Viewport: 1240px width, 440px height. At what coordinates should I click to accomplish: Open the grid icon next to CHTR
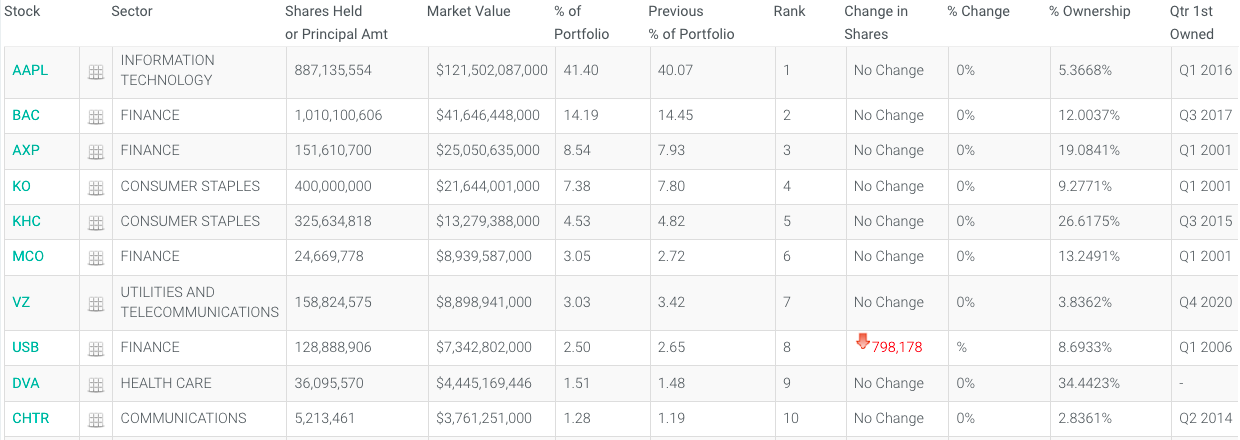point(96,420)
